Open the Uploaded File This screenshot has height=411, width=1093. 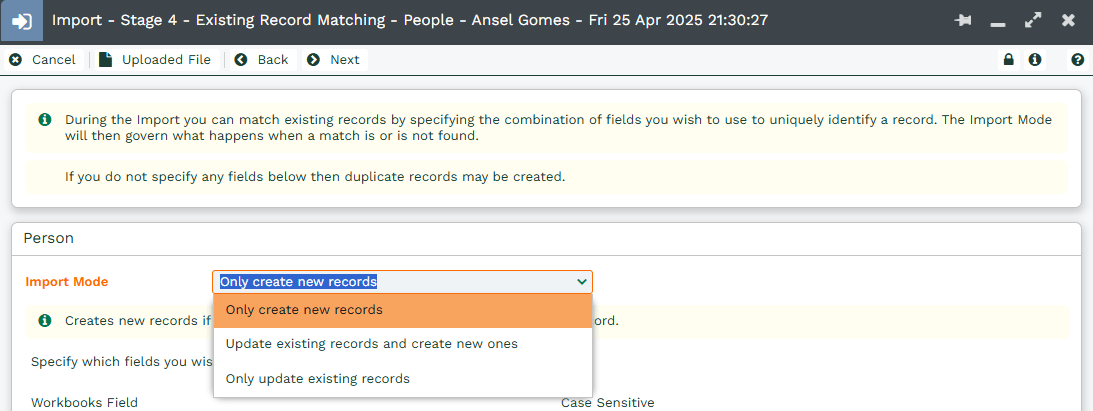pyautogui.click(x=155, y=60)
